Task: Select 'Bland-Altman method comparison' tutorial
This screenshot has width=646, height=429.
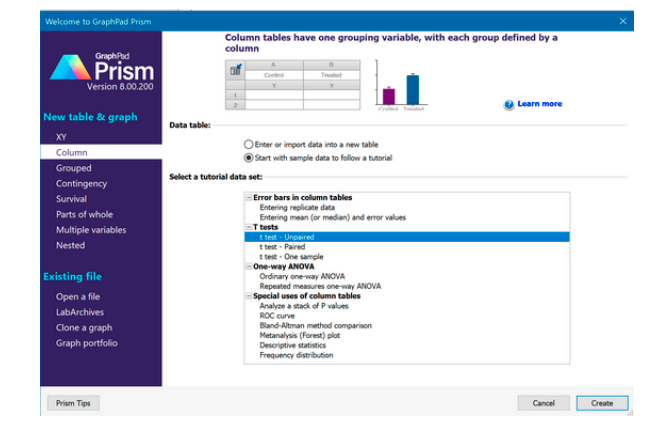Action: coord(315,326)
